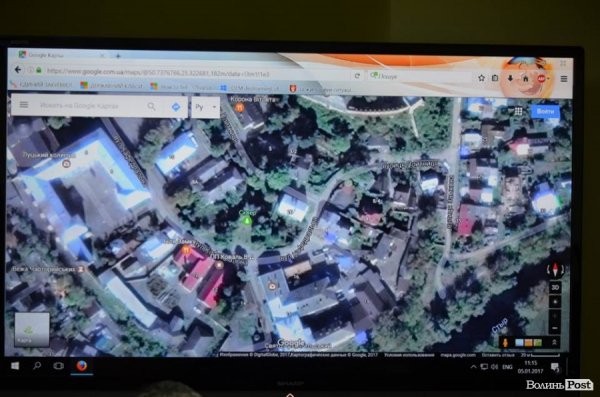
Task: Close the Google Карты tab
Action: point(102,55)
